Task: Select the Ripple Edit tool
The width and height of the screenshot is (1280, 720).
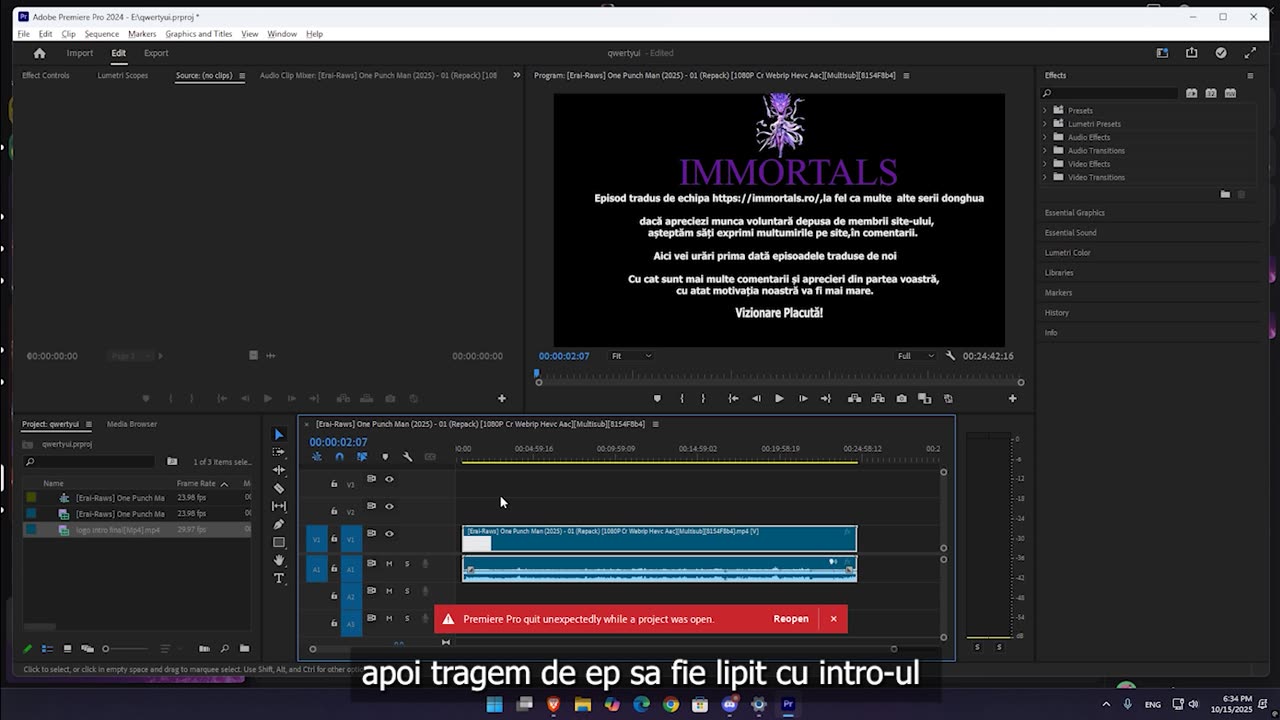Action: coord(279,470)
